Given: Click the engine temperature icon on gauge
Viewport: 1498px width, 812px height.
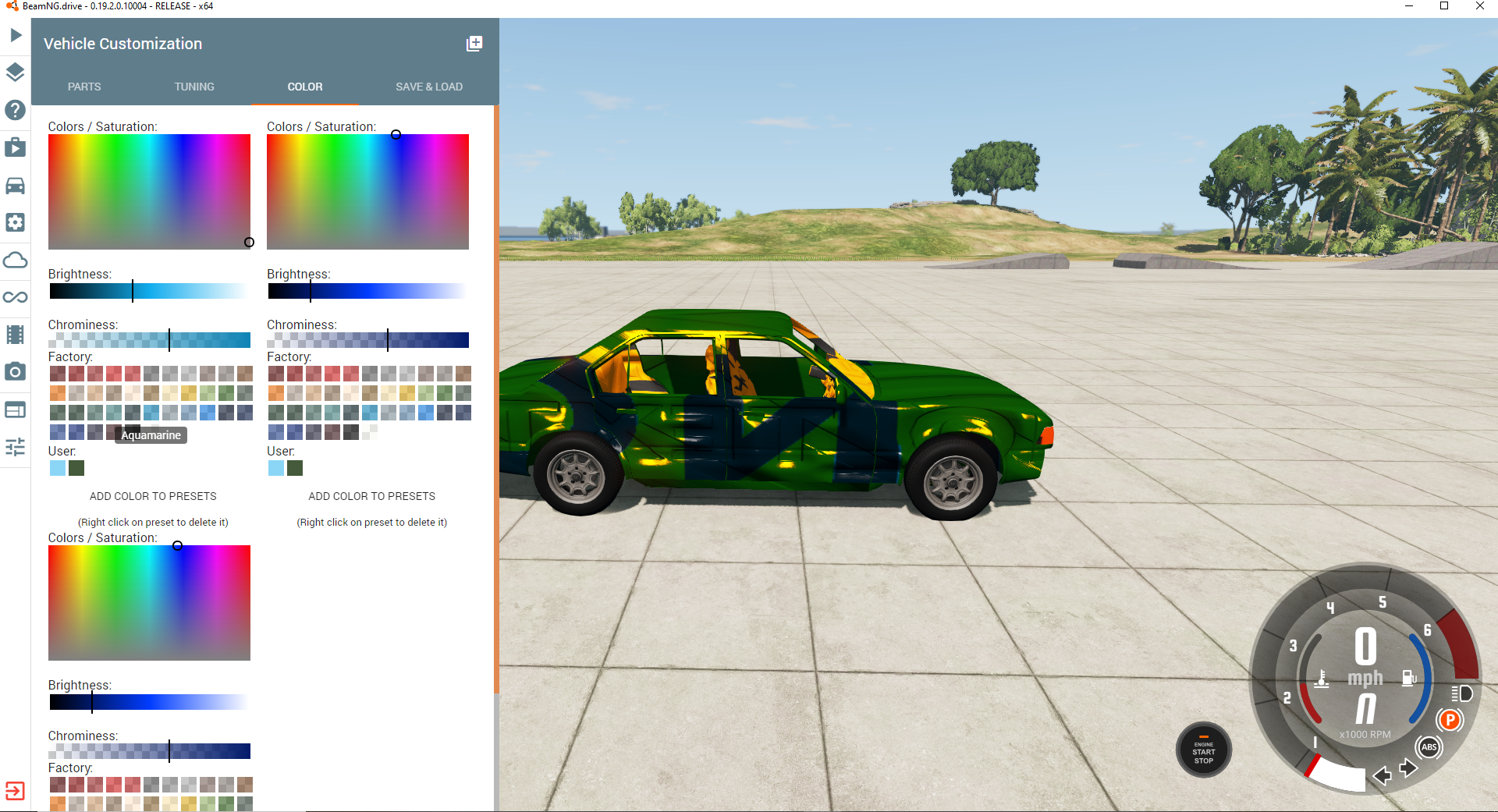Looking at the screenshot, I should (1322, 679).
